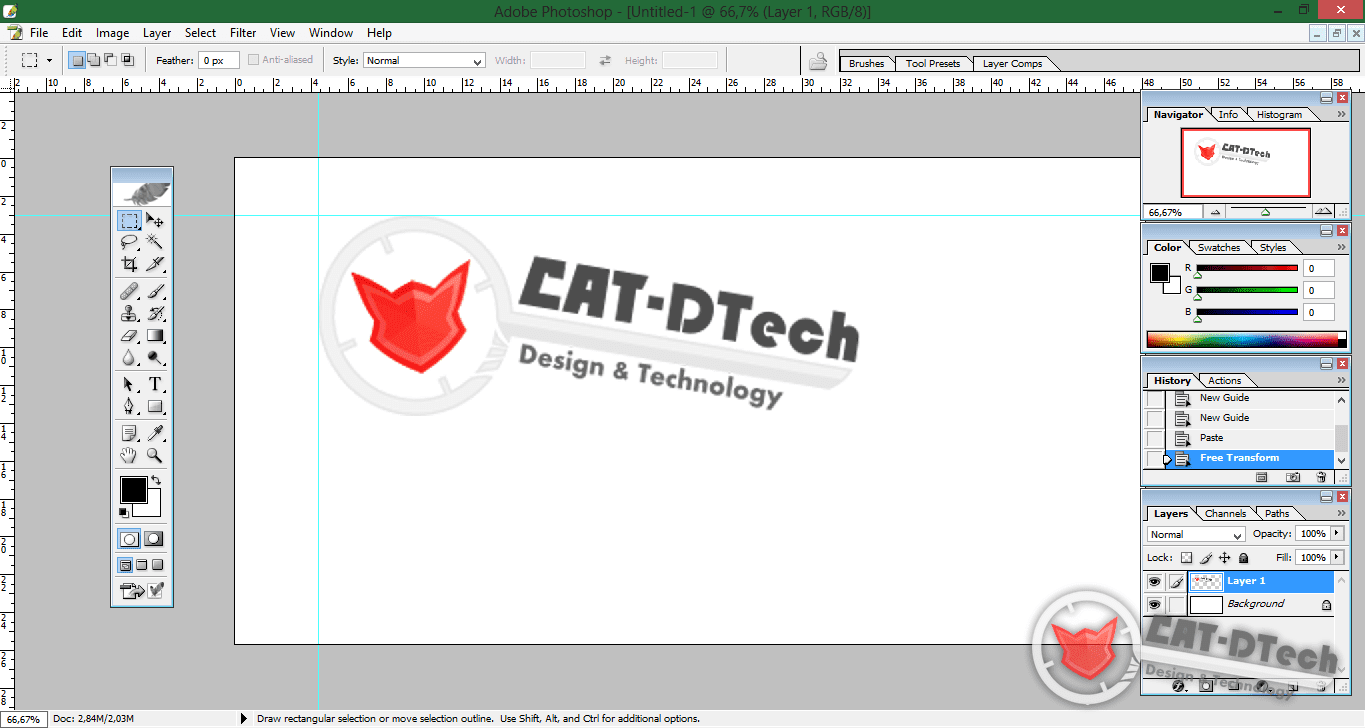The width and height of the screenshot is (1365, 728).
Task: Open the Tool Presets tab
Action: (932, 63)
